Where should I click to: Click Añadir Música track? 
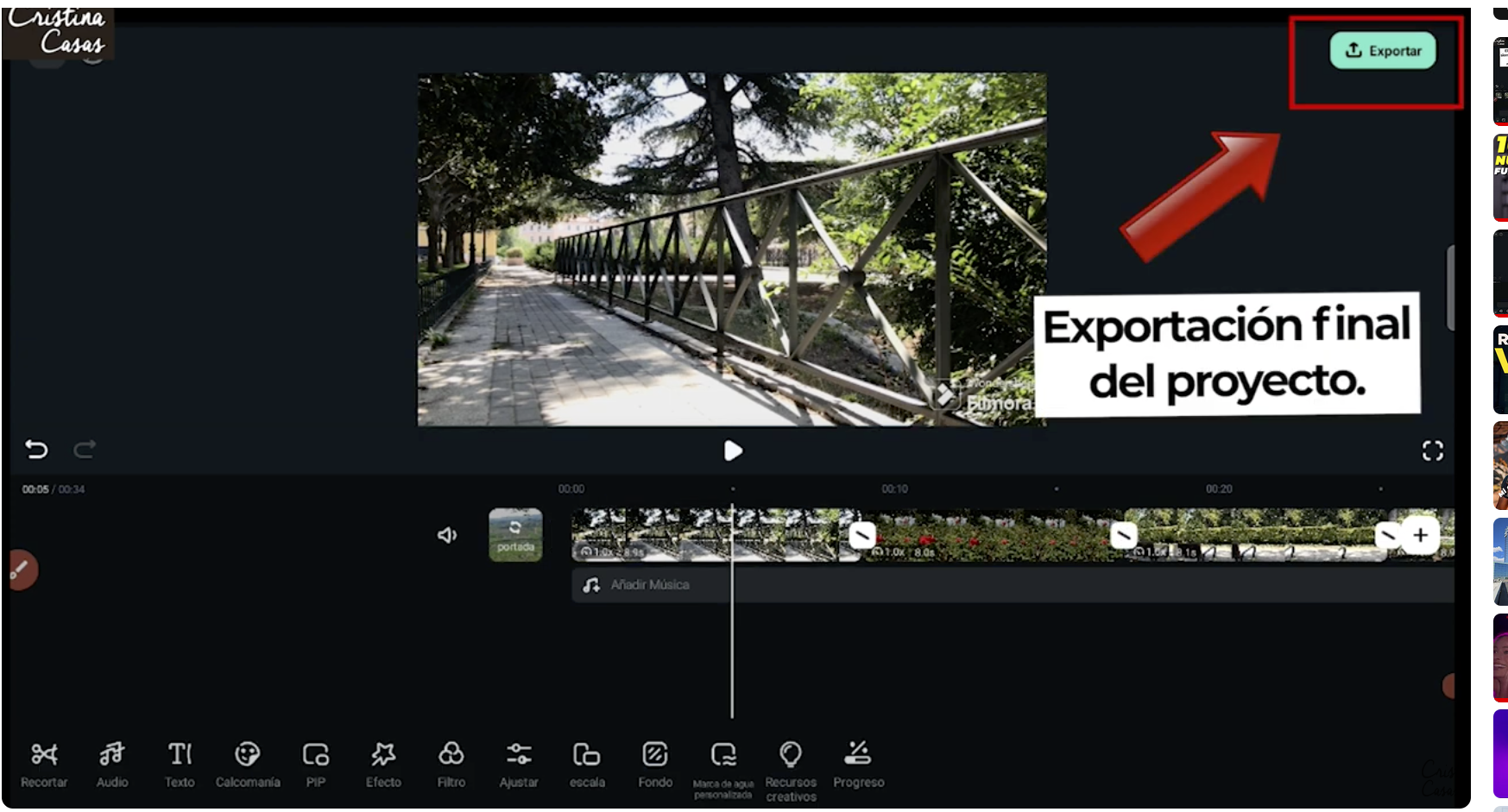[1013, 585]
